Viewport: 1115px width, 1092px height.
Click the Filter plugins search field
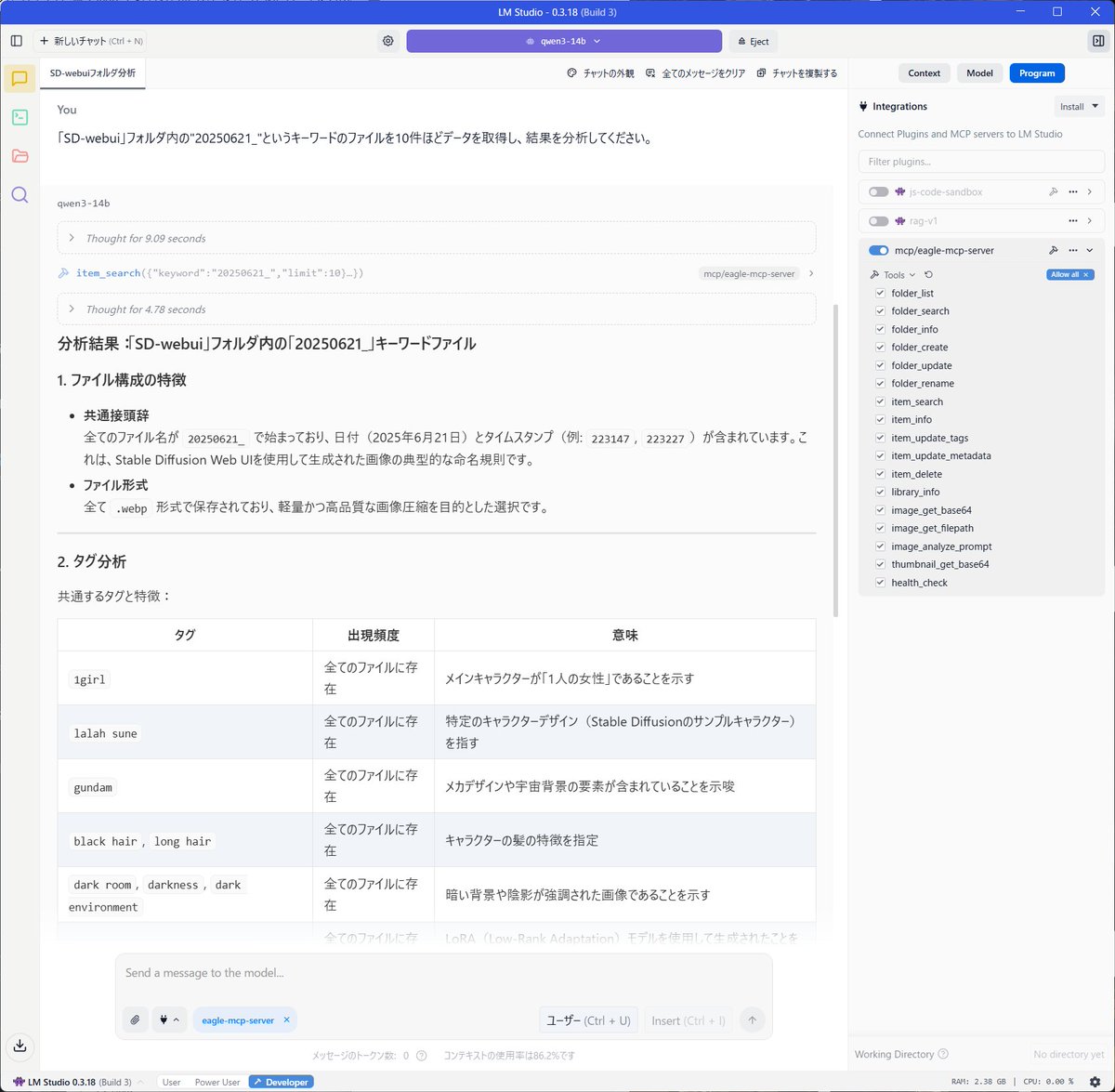pos(981,162)
